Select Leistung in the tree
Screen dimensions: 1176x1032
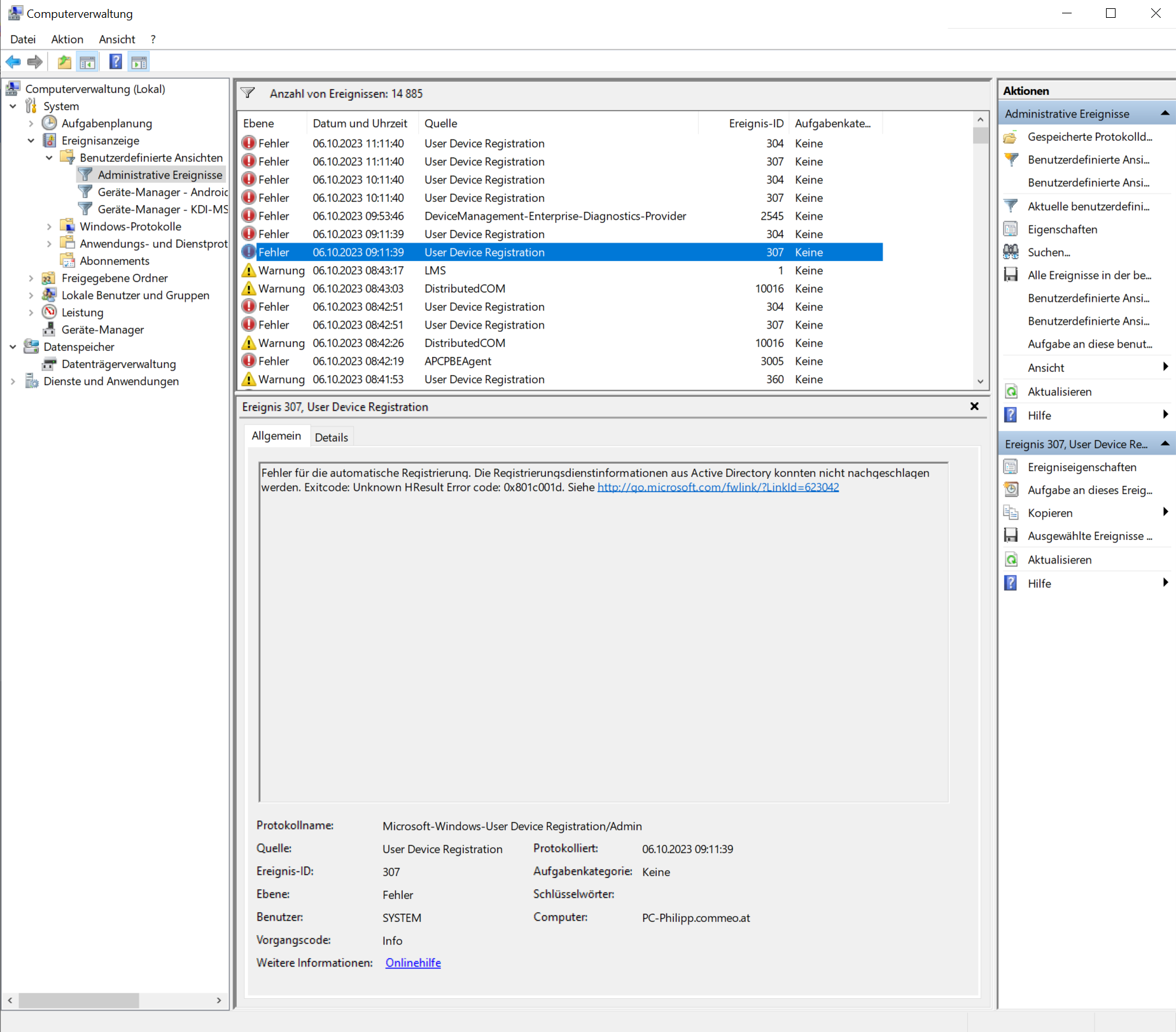82,312
